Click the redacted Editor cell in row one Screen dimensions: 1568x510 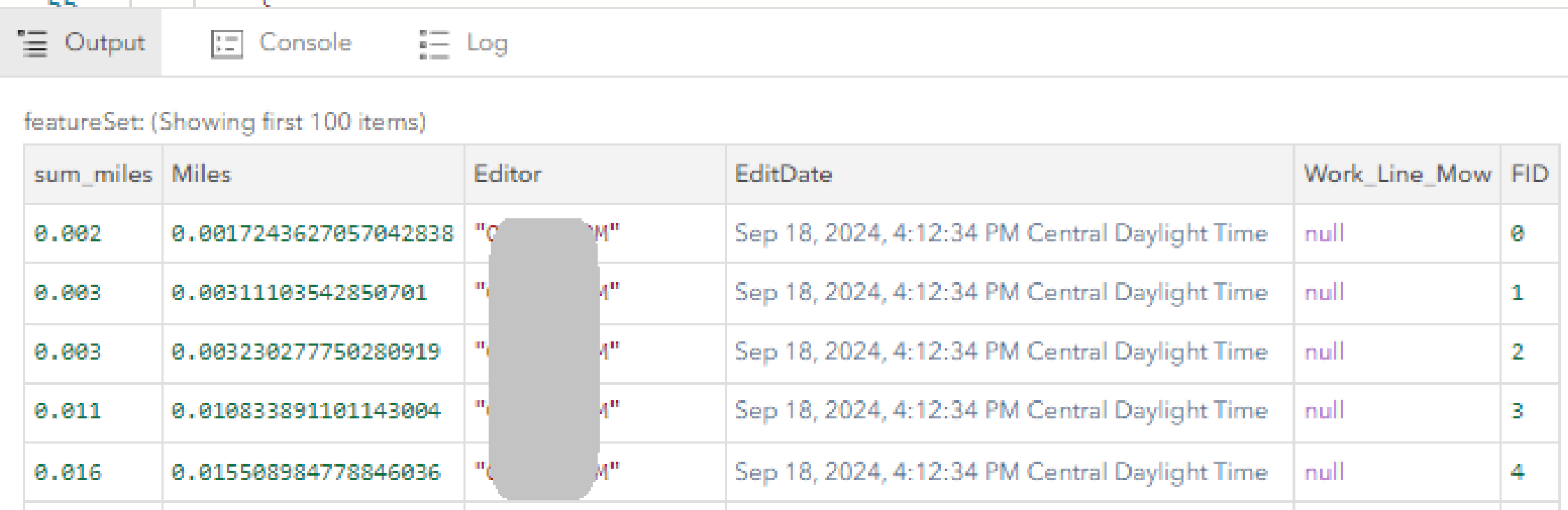(545, 234)
